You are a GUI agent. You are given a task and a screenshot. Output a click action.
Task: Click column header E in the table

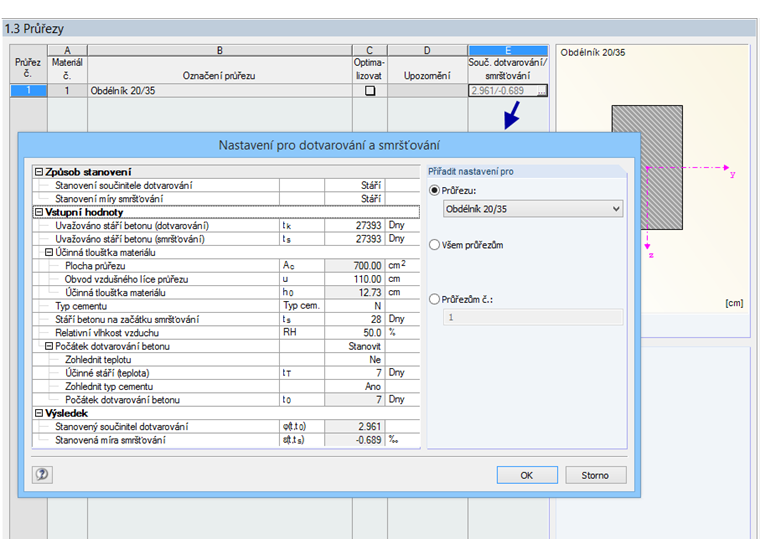pos(508,50)
